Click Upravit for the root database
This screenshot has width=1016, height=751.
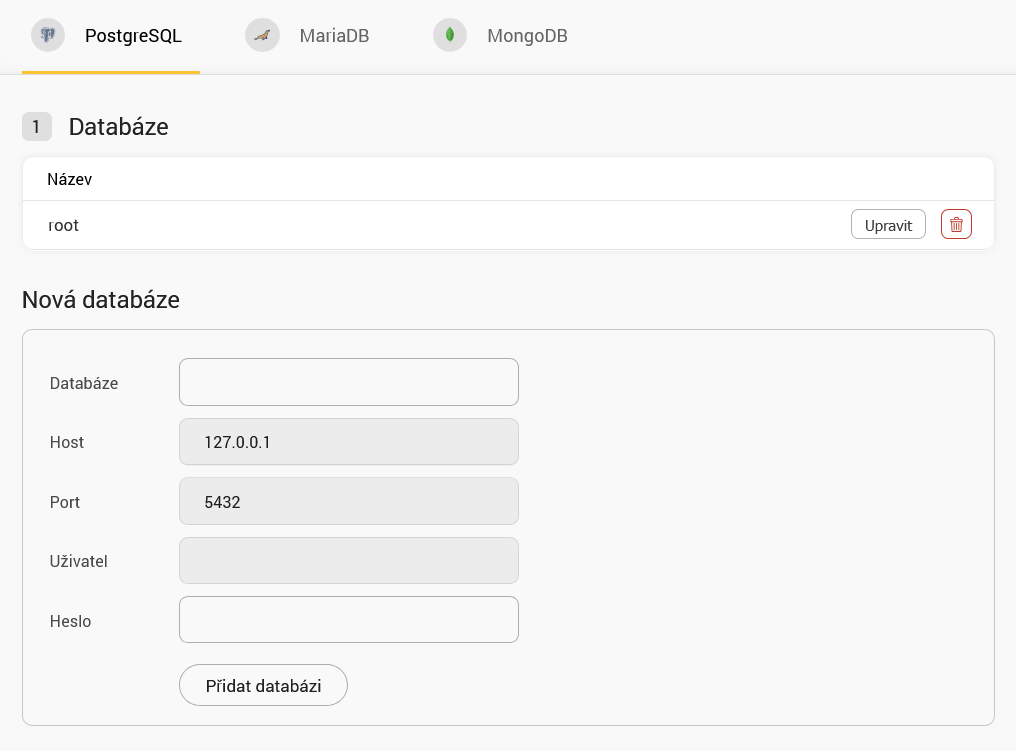888,224
